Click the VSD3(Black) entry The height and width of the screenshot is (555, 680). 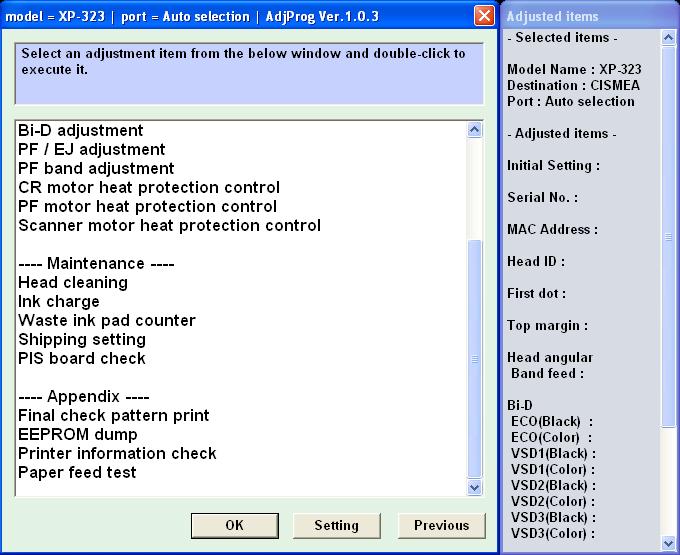point(553,518)
